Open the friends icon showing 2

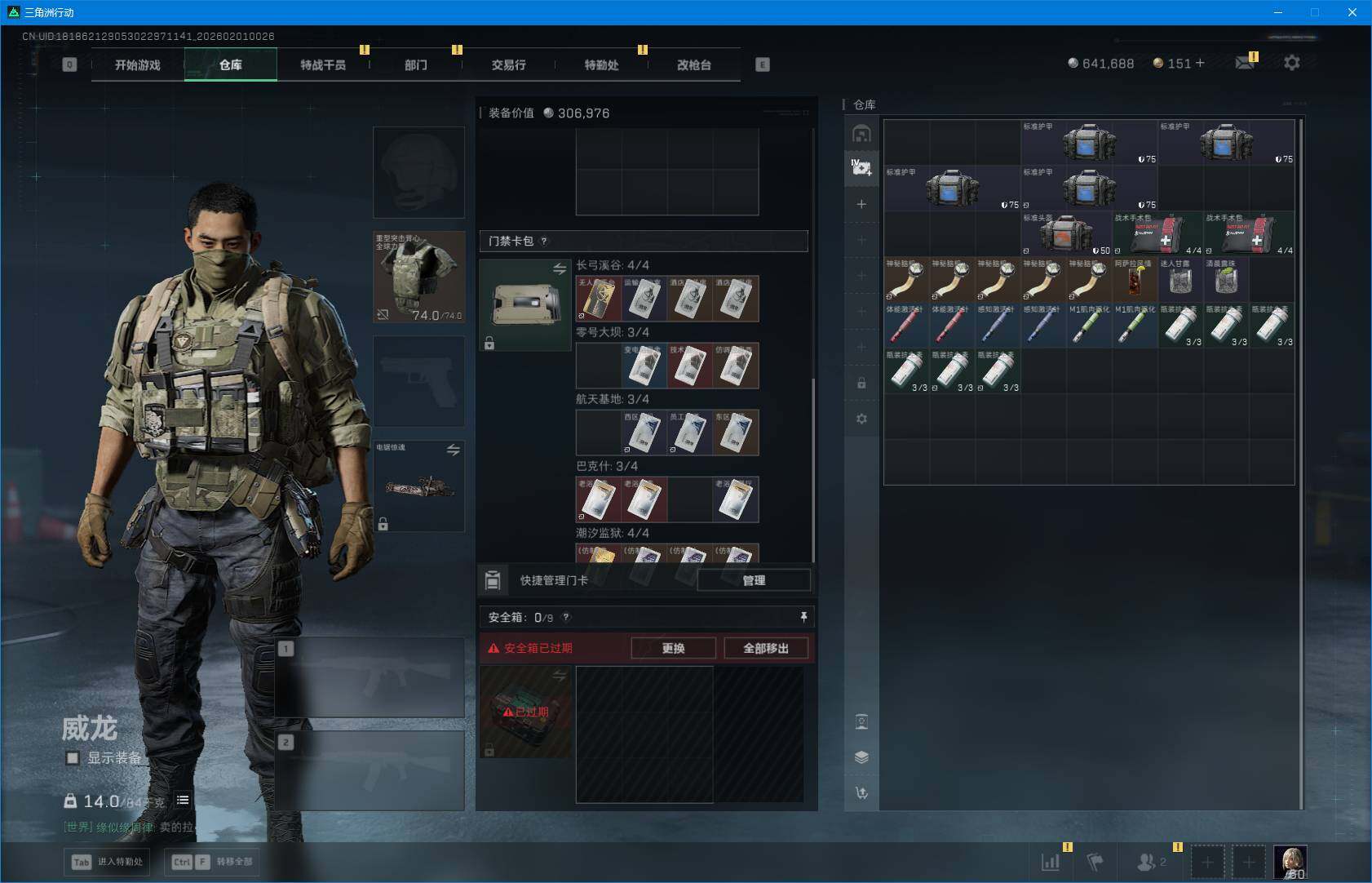click(x=1152, y=861)
